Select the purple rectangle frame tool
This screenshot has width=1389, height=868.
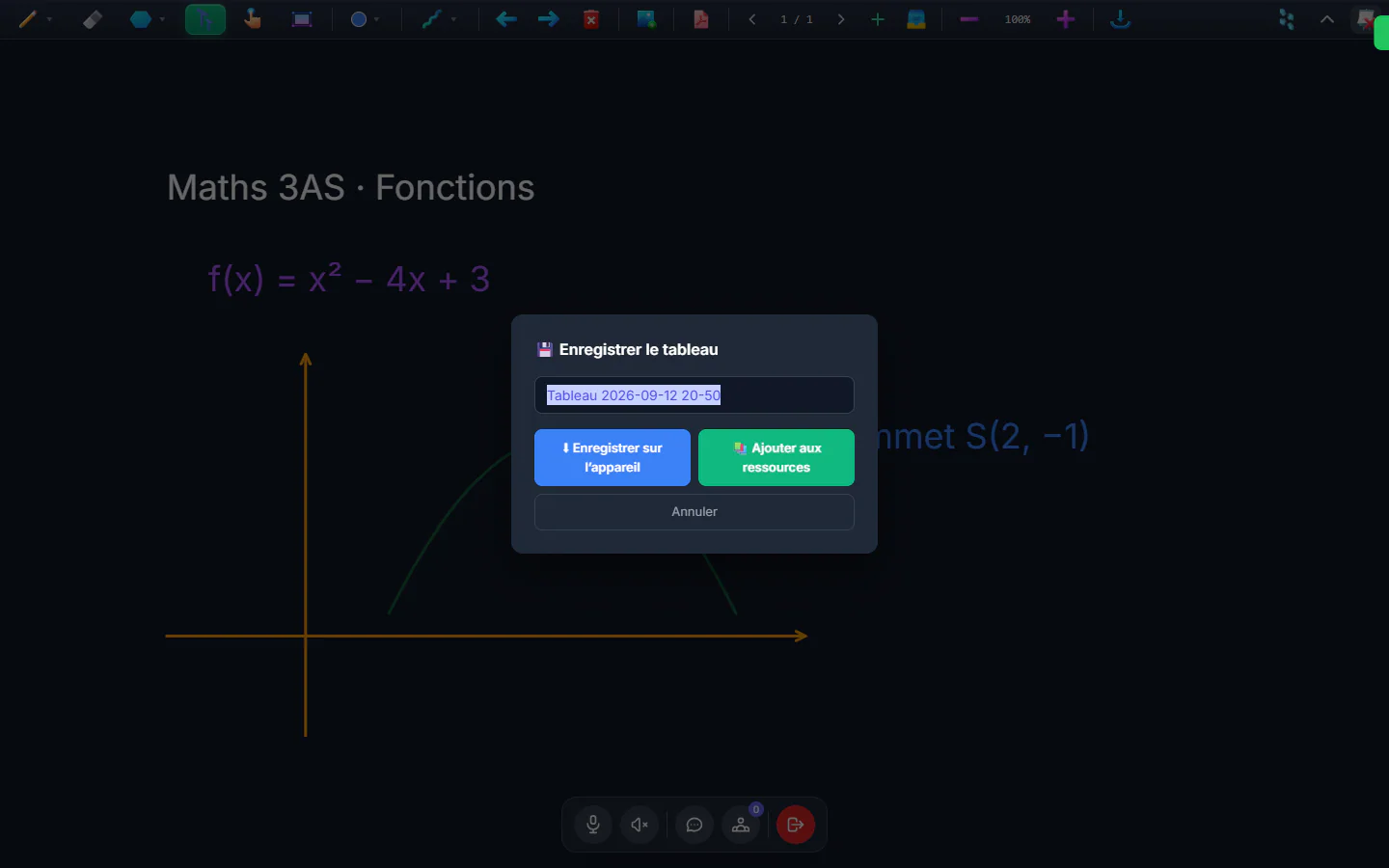tap(302, 19)
